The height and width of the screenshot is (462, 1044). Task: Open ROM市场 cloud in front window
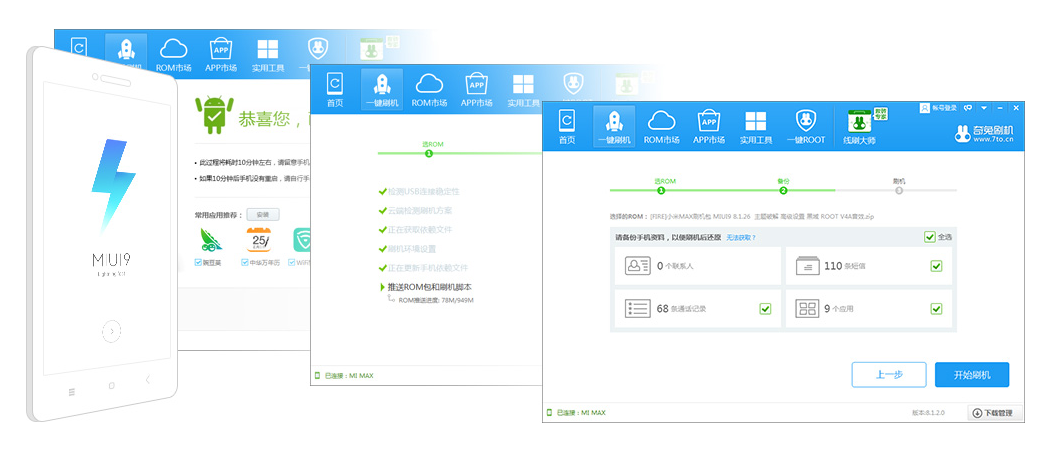[x=661, y=127]
